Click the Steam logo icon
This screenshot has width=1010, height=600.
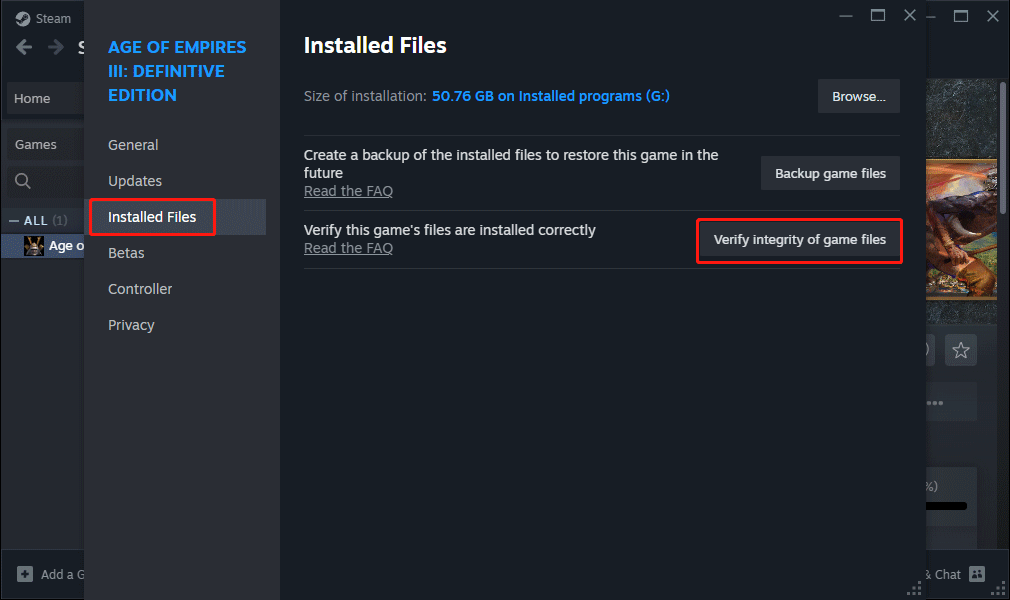22,18
